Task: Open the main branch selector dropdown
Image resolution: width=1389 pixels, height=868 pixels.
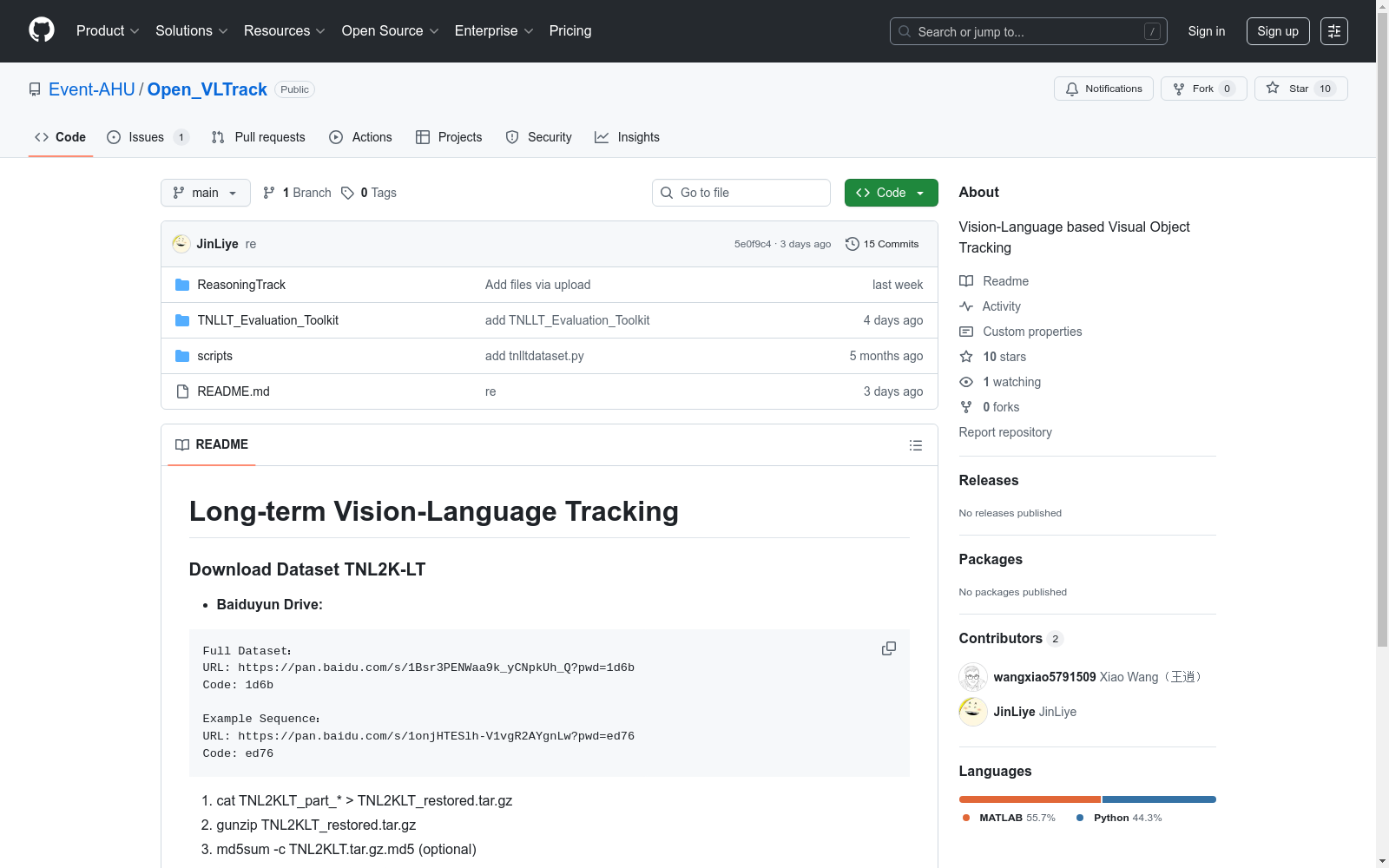Action: click(x=206, y=193)
